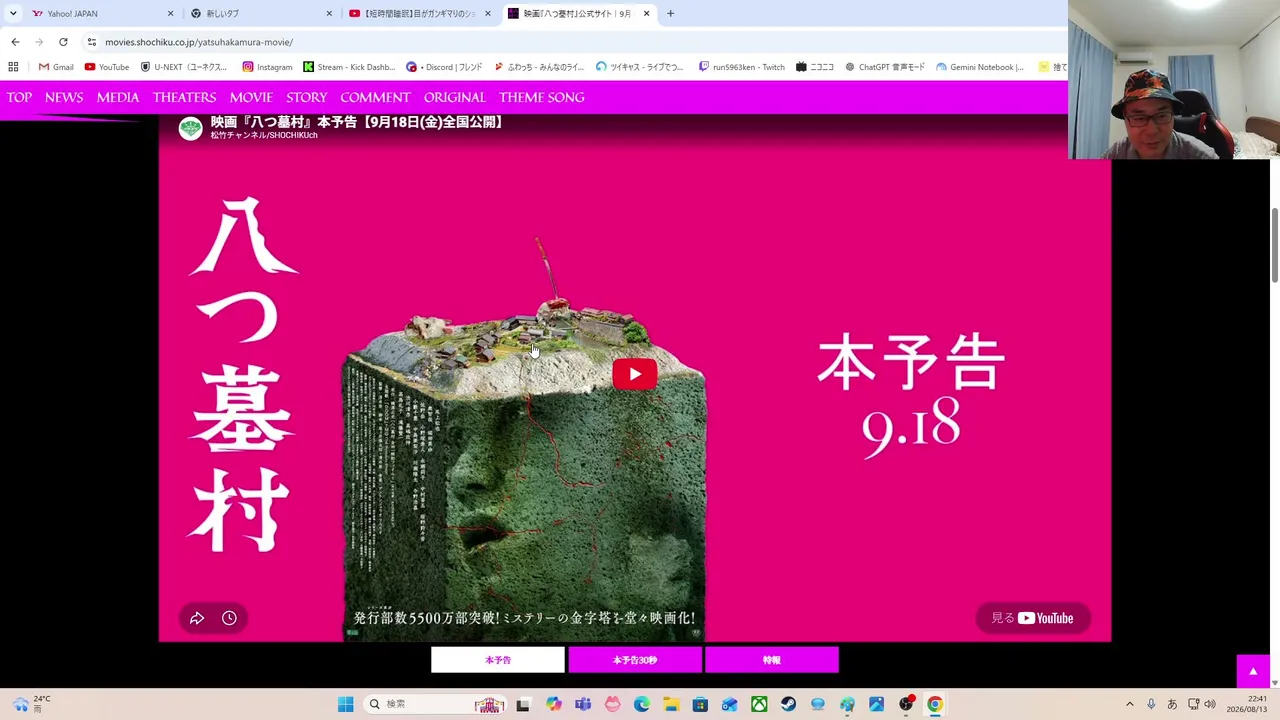Open the Gemini Notebook bookmark
This screenshot has width=1280, height=720.
tap(980, 67)
